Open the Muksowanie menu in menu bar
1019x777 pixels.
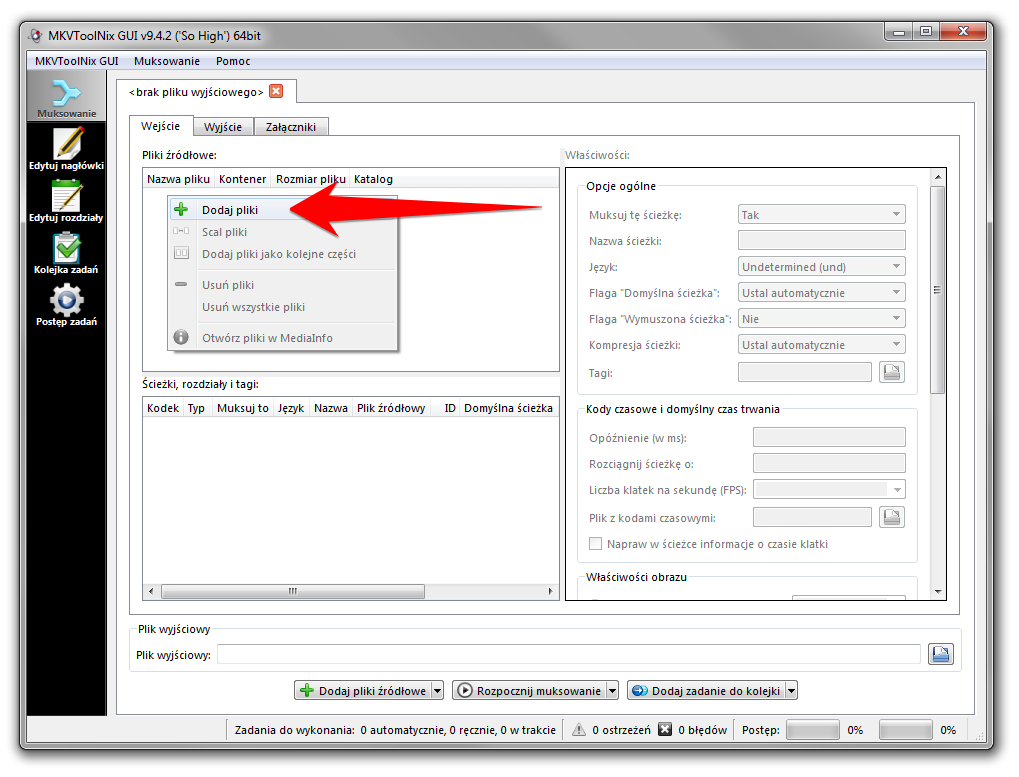(167, 61)
